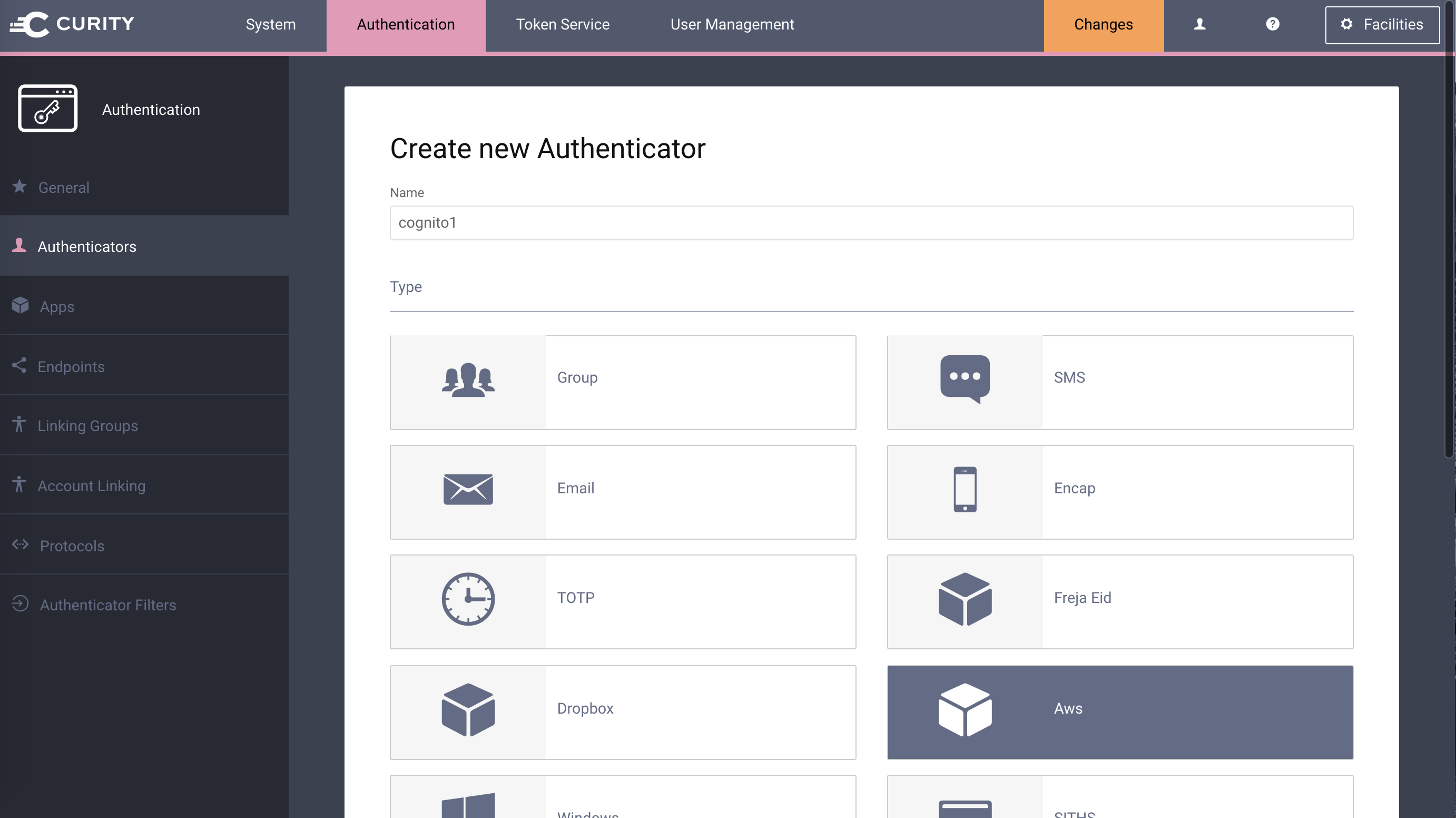Click the Authentication key window icon
1456x818 pixels.
click(47, 109)
